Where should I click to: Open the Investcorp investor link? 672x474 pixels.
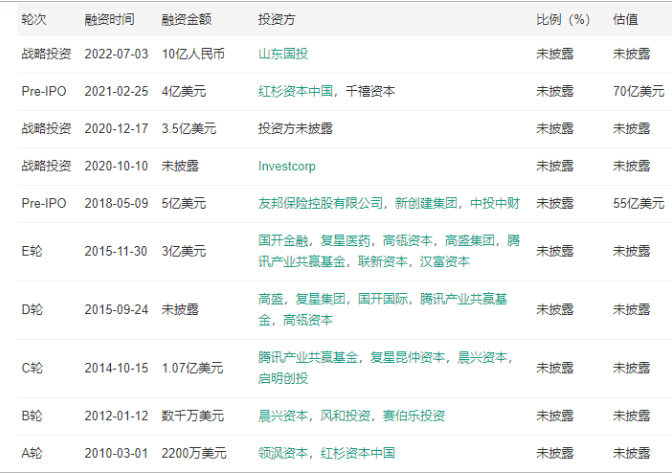tap(287, 166)
